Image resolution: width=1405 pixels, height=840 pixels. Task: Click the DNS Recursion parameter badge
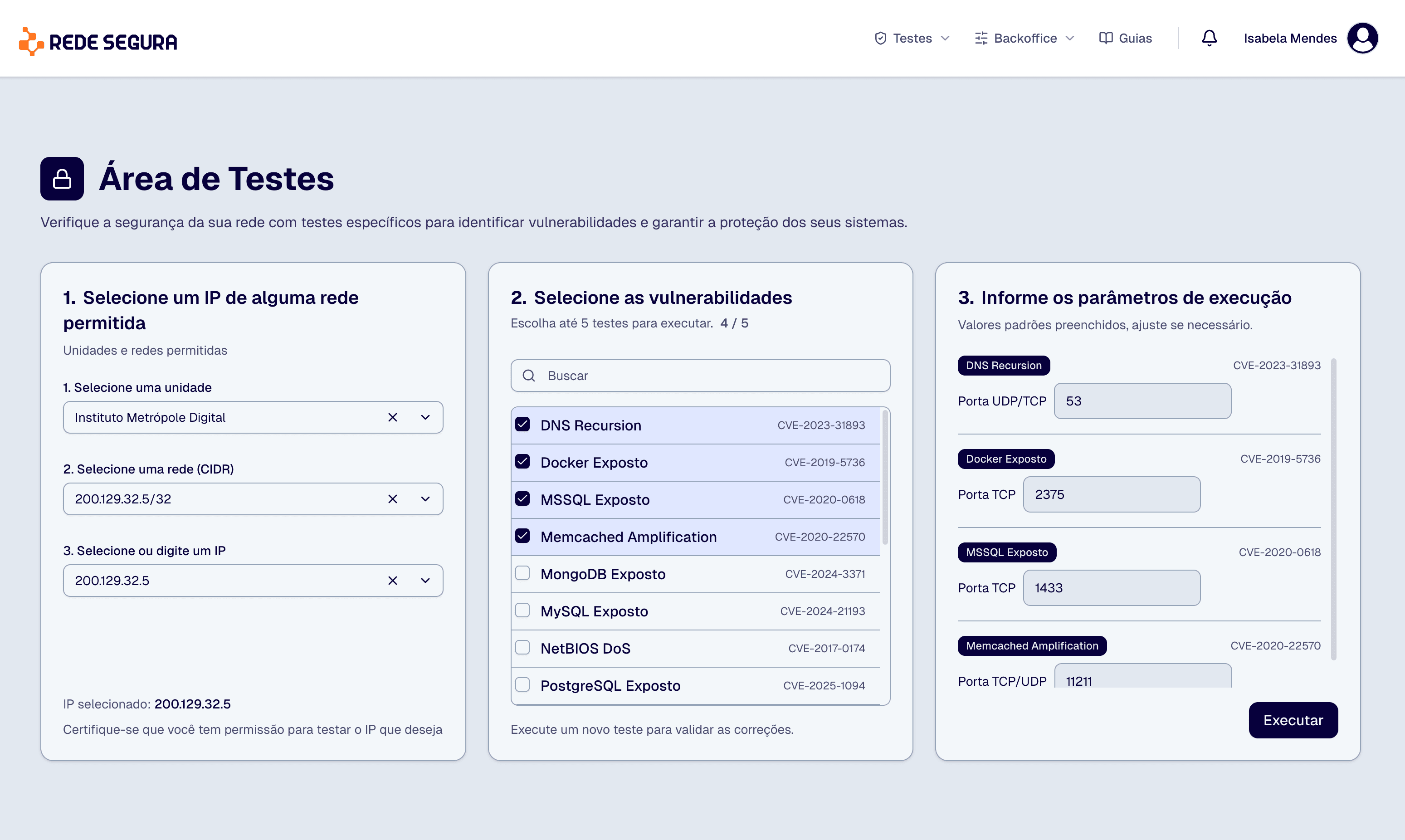click(1004, 366)
